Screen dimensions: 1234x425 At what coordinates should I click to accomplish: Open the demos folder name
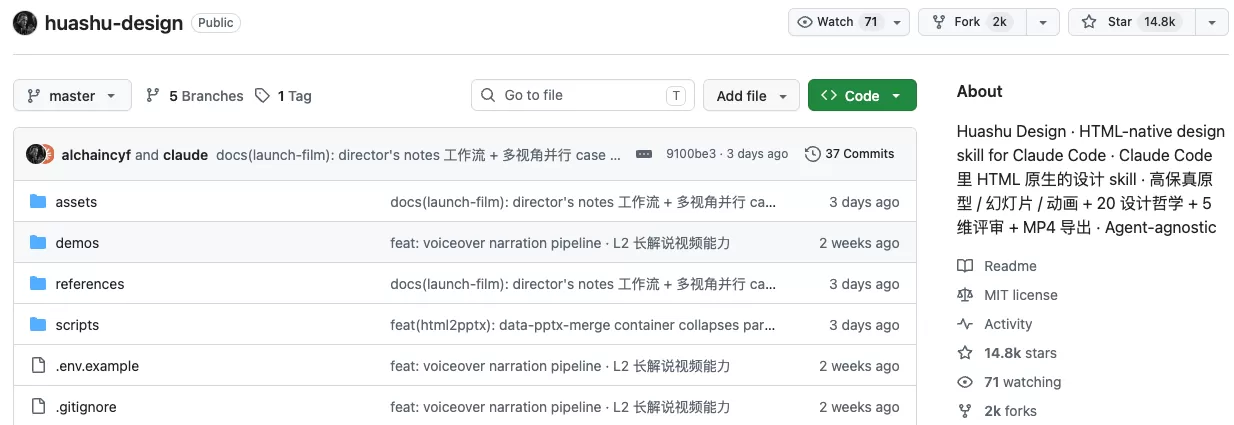pyautogui.click(x=77, y=243)
